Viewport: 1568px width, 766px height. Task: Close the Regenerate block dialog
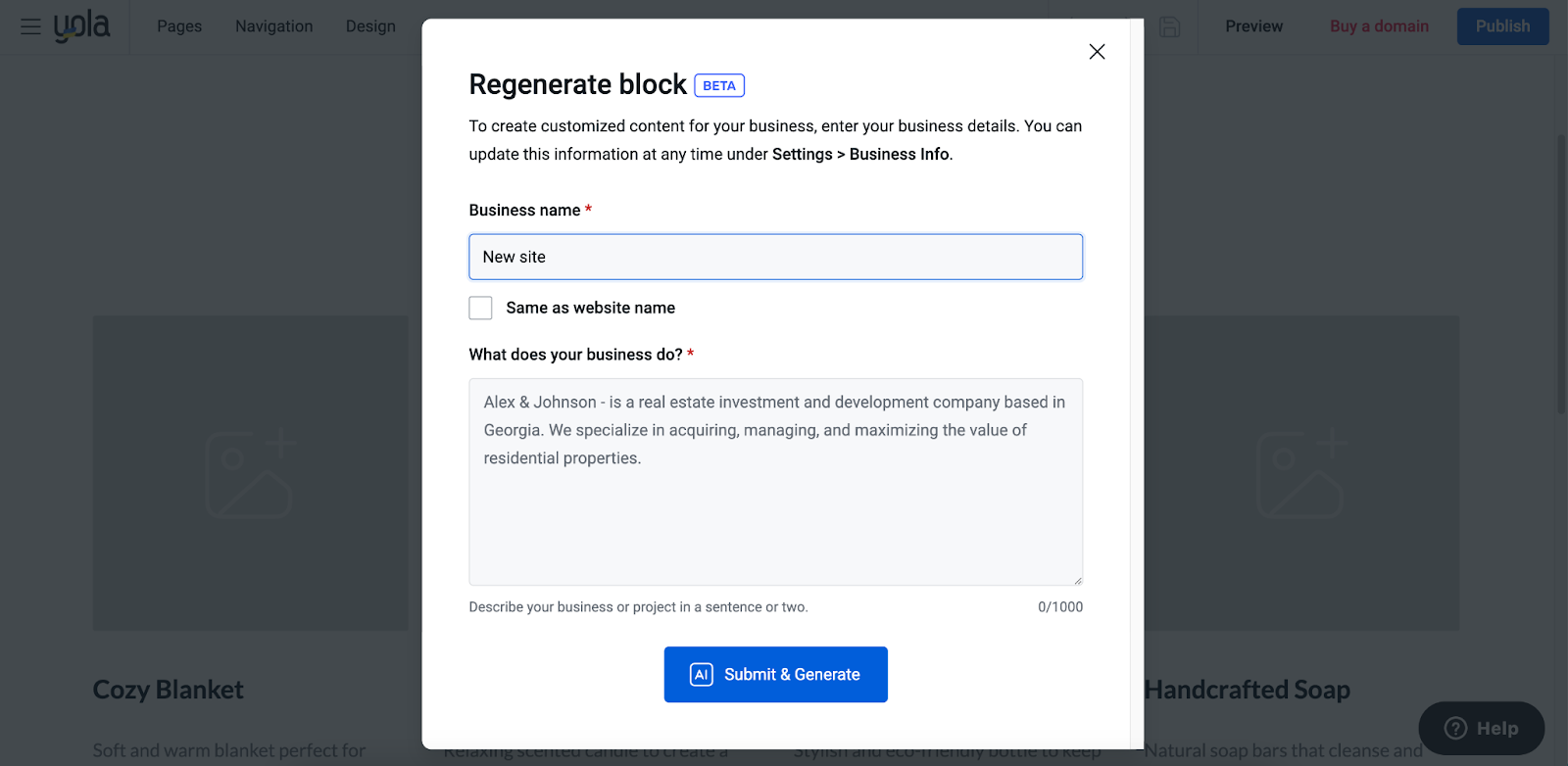coord(1097,52)
